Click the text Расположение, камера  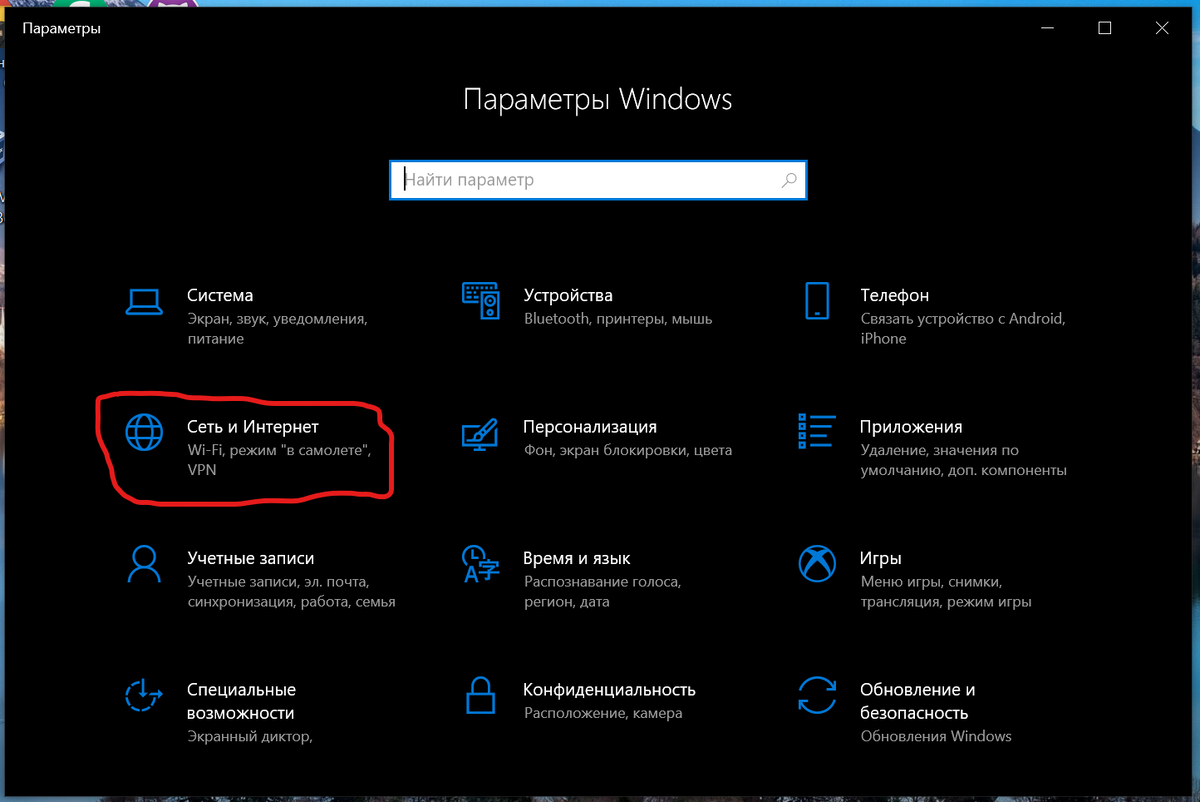[603, 713]
